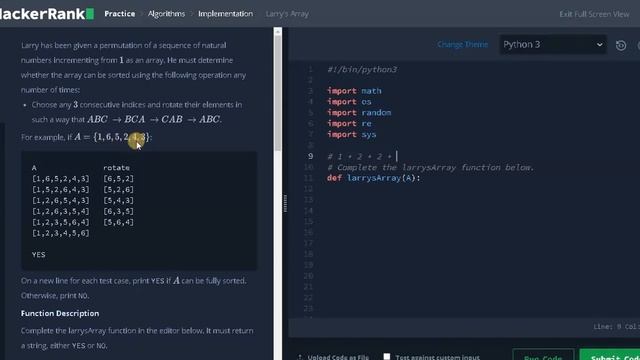Click the 'rotate' column header
The image size is (640, 360).
point(116,168)
